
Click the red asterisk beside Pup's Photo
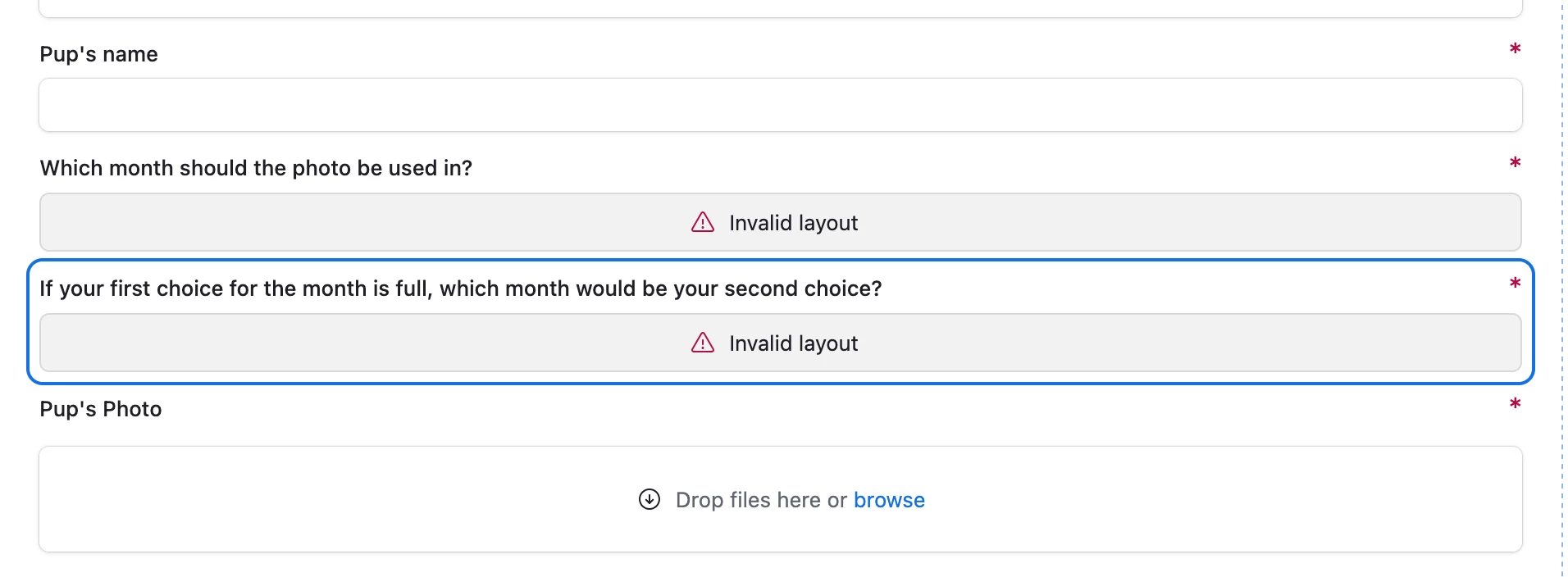(x=1515, y=404)
